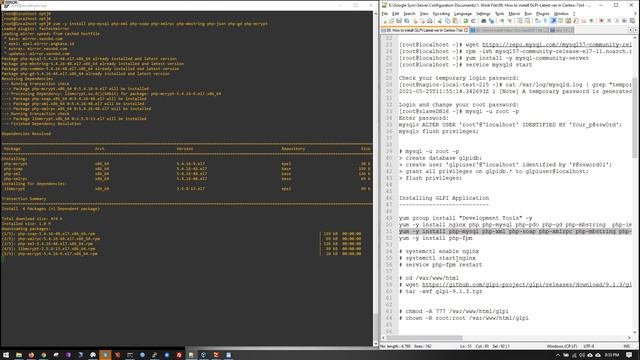Open Firefox from the taskbar

[x=31, y=355]
